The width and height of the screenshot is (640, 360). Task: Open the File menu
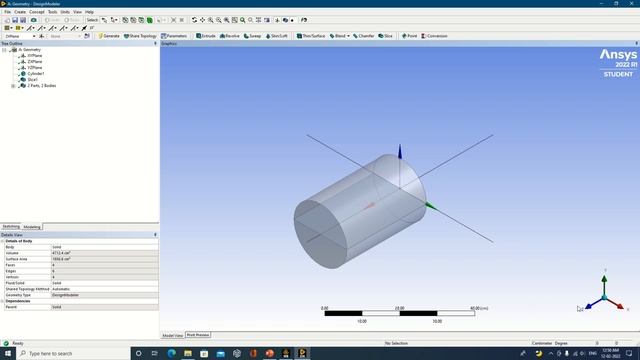click(x=7, y=12)
